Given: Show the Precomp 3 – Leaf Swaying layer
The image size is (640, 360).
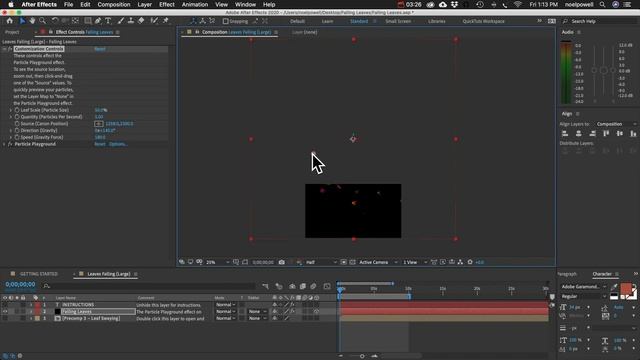Looking at the screenshot, I should 5,318.
